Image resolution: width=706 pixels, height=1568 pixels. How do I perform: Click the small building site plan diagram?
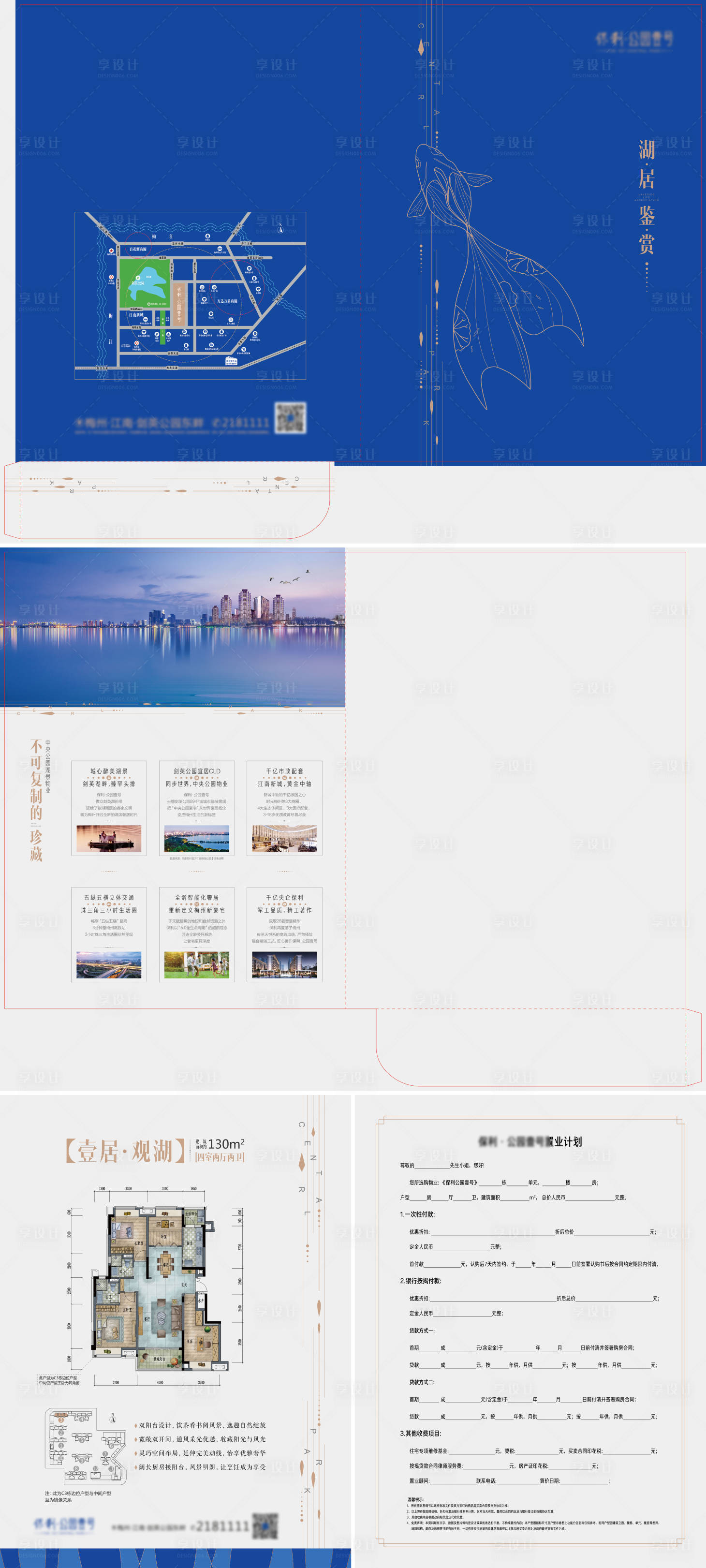(x=85, y=1445)
